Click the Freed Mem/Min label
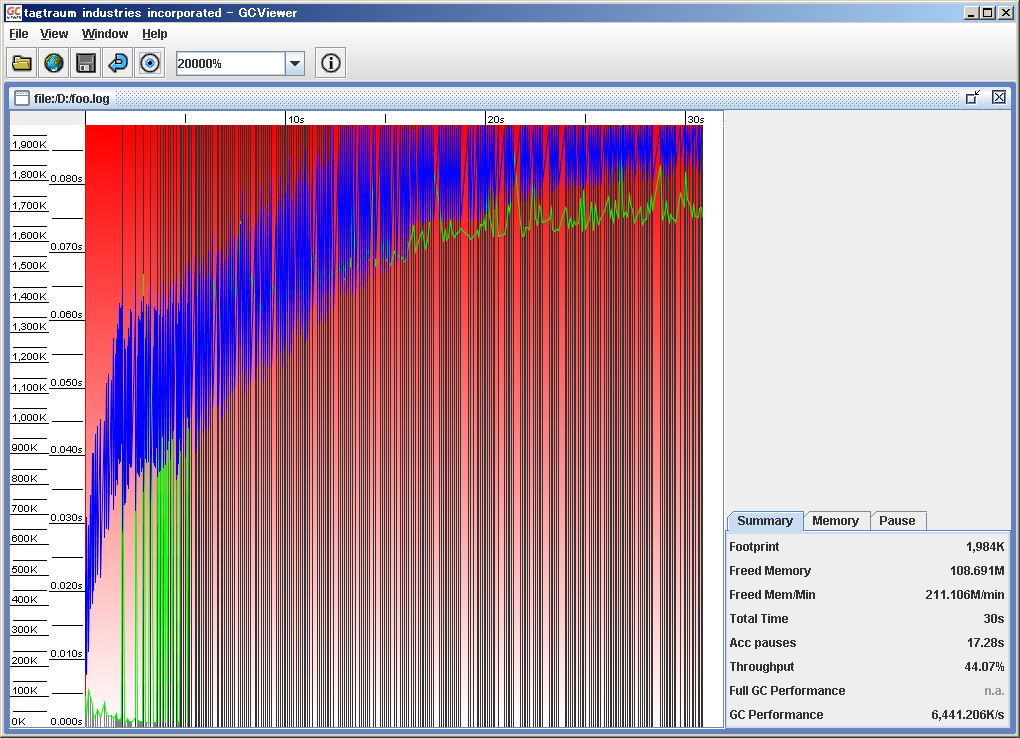 [772, 595]
